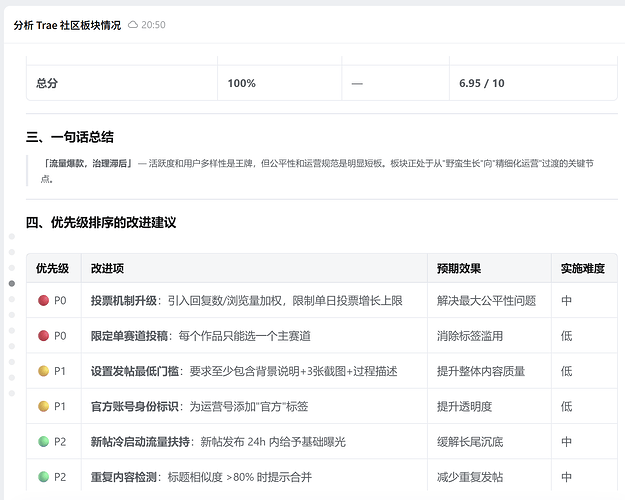Click the red P0 dot in 限定单赛道投稿 row

[x=43, y=336]
